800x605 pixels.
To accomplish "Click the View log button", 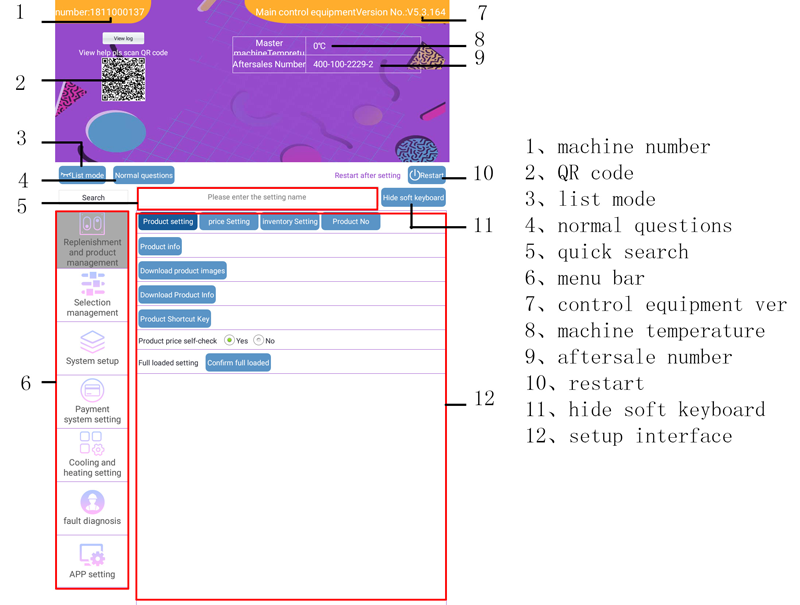I will [x=123, y=38].
